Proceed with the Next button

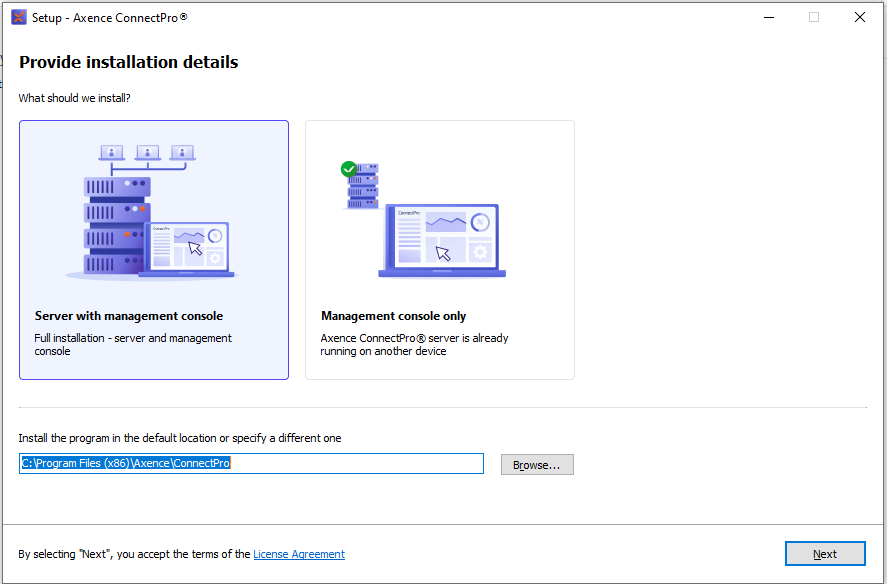[824, 554]
